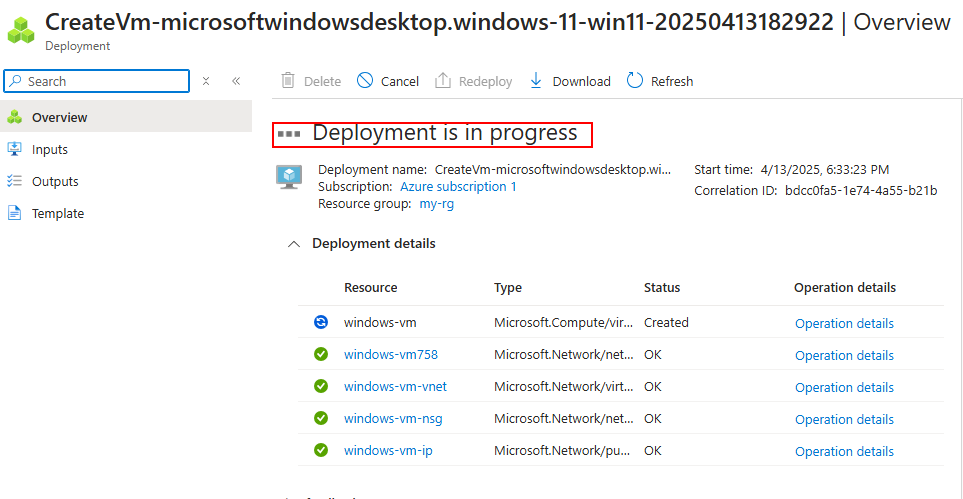Click the Delete toolbar label
The image size is (963, 499).
pos(322,82)
